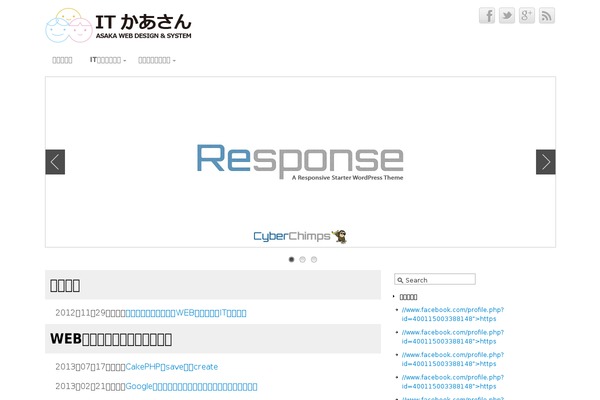600x400 pixels.
Task: Expand the third navigation menu dropdown
Action: point(157,60)
